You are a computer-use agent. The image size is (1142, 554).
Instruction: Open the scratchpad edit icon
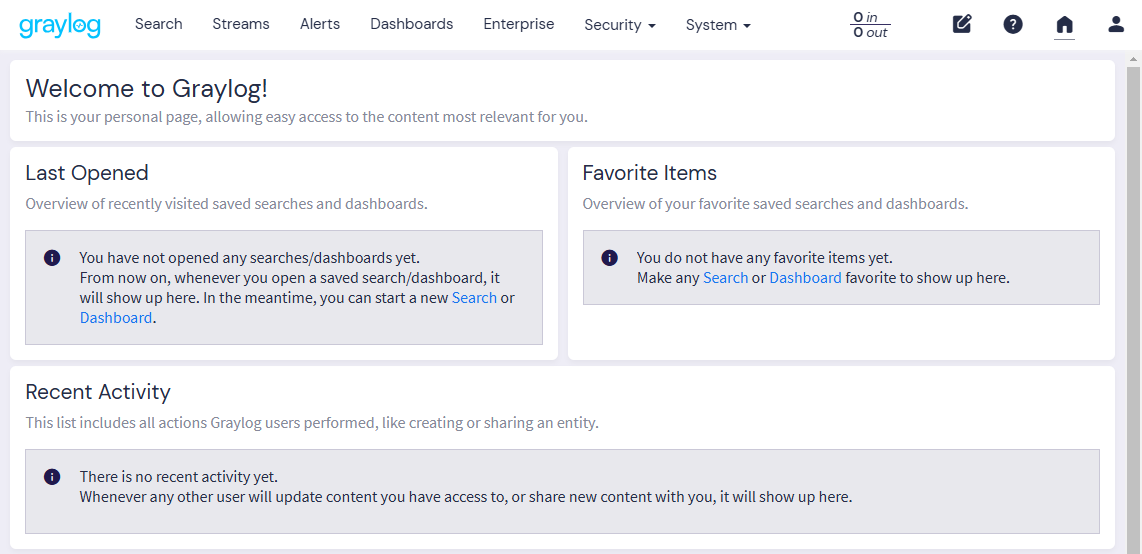tap(962, 24)
